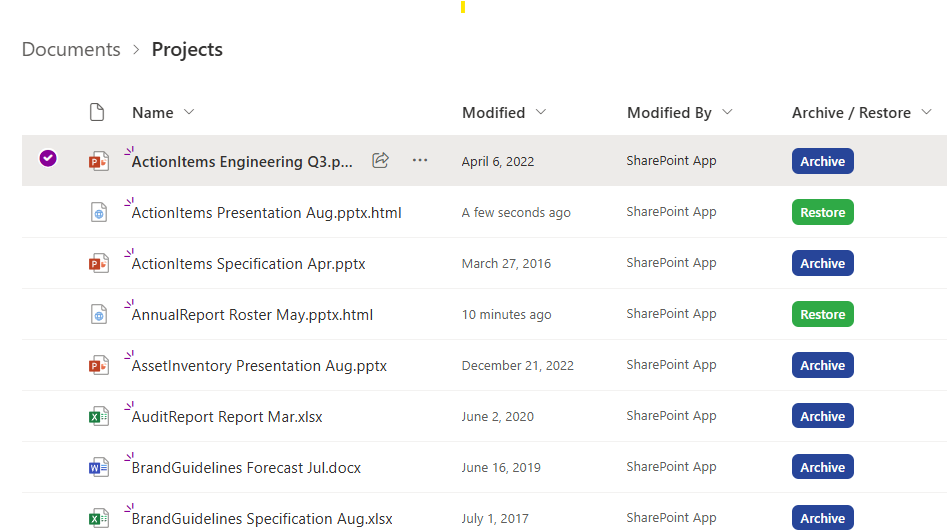Expand the Name column sort dropdown
The height and width of the screenshot is (530, 947).
(x=189, y=112)
